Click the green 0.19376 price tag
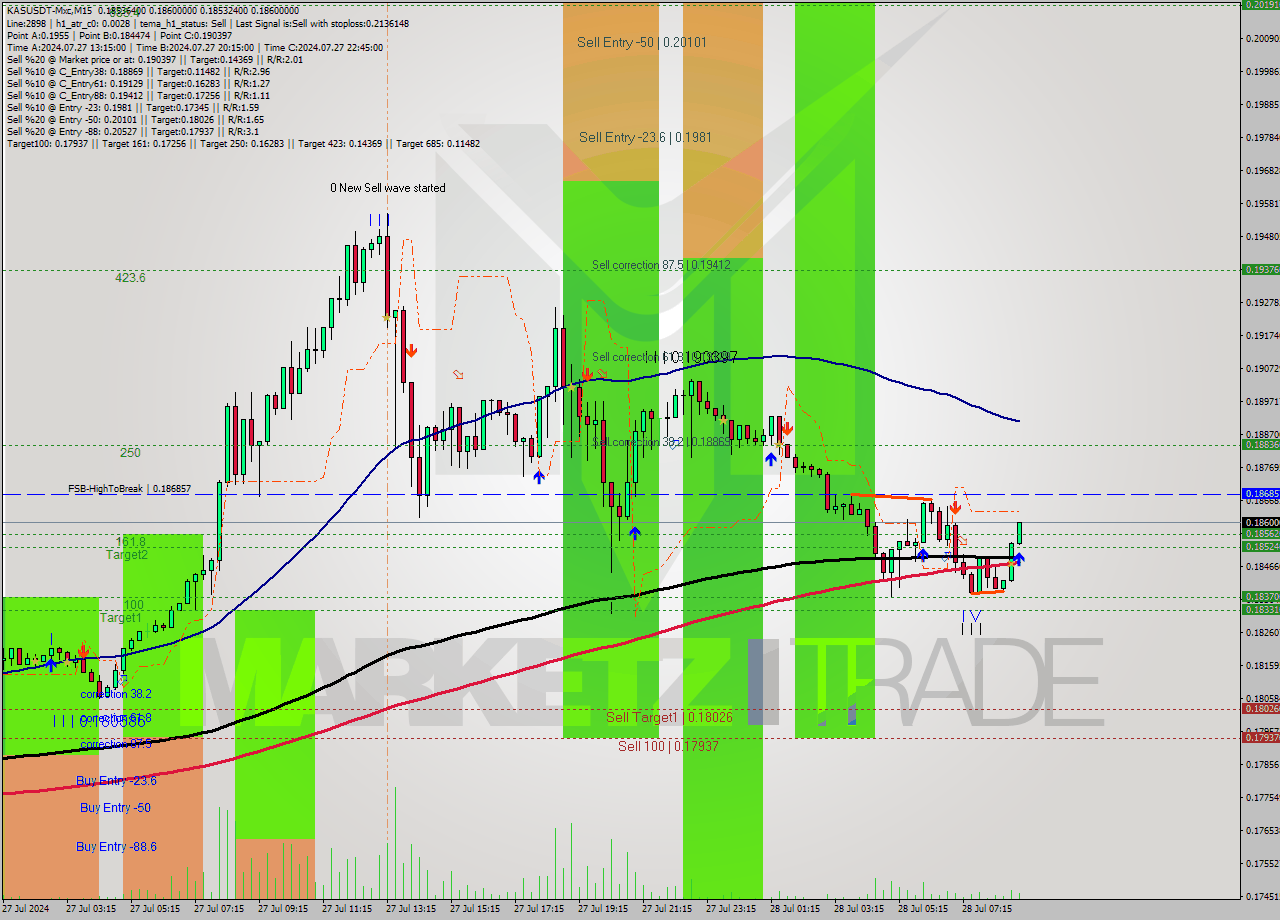1280x920 pixels. coord(1260,270)
